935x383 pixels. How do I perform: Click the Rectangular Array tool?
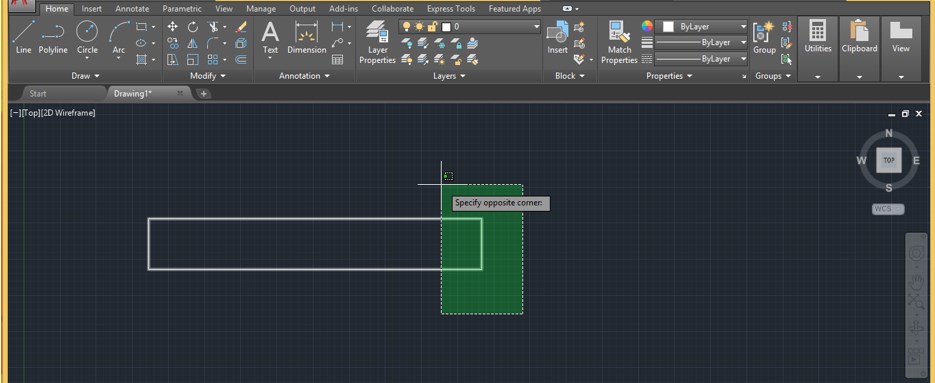click(x=213, y=59)
